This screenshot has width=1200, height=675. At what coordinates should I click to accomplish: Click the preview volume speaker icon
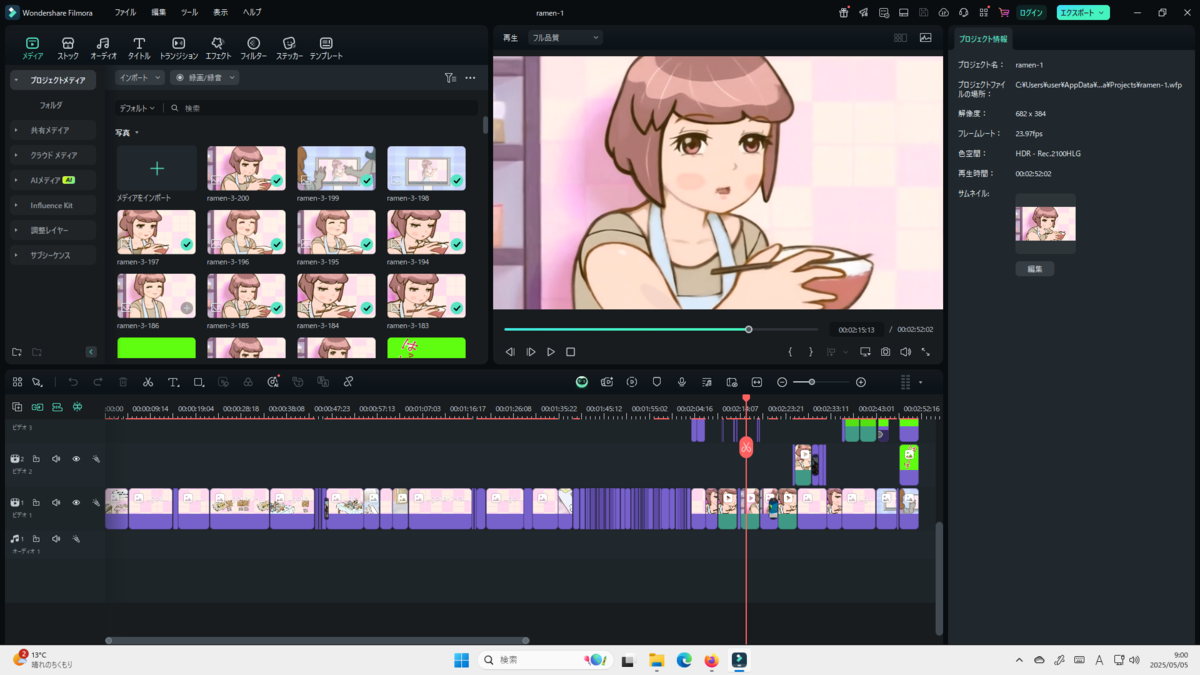click(x=905, y=352)
